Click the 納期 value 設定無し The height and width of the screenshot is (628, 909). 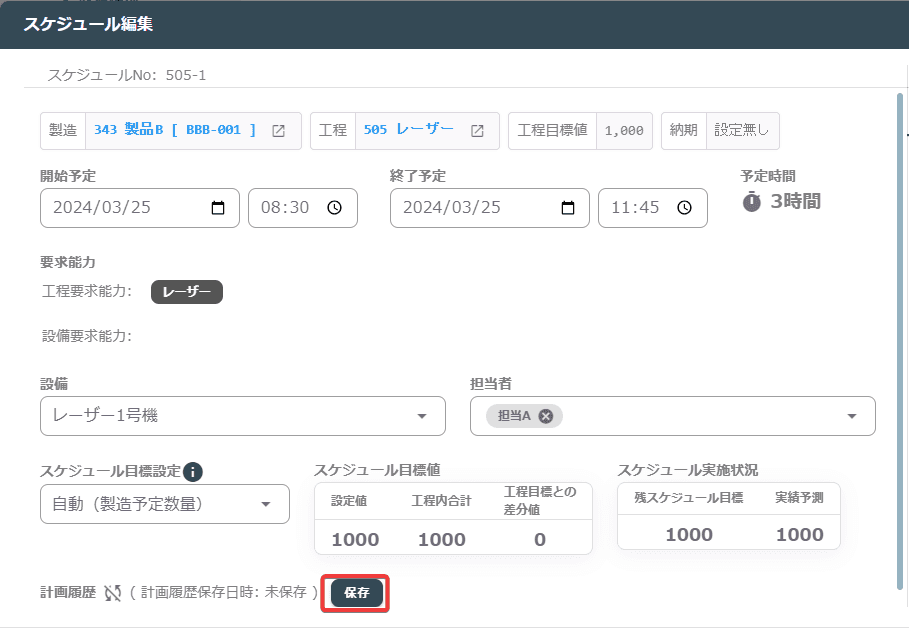point(741,130)
